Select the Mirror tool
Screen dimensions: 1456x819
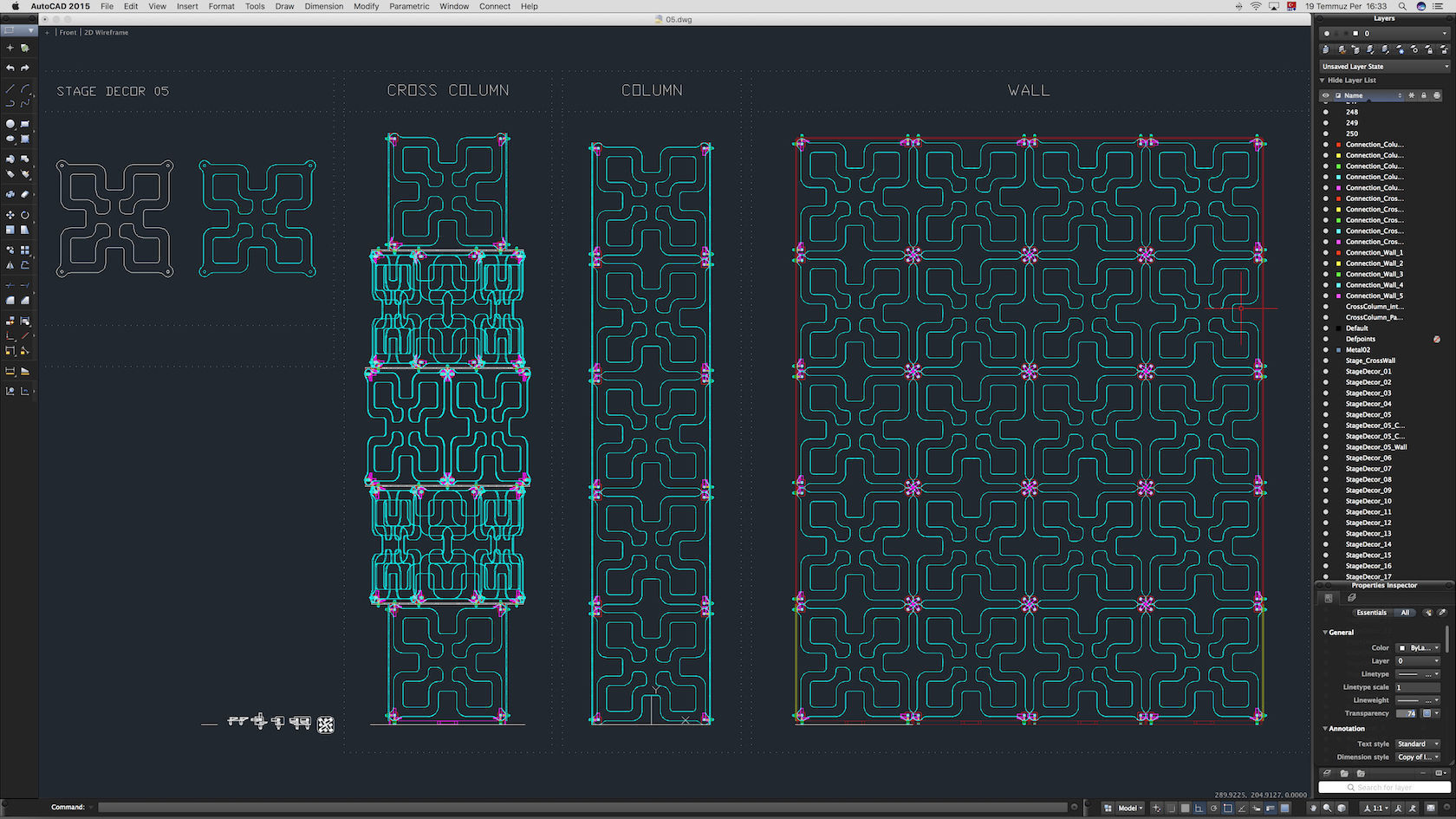pos(10,265)
